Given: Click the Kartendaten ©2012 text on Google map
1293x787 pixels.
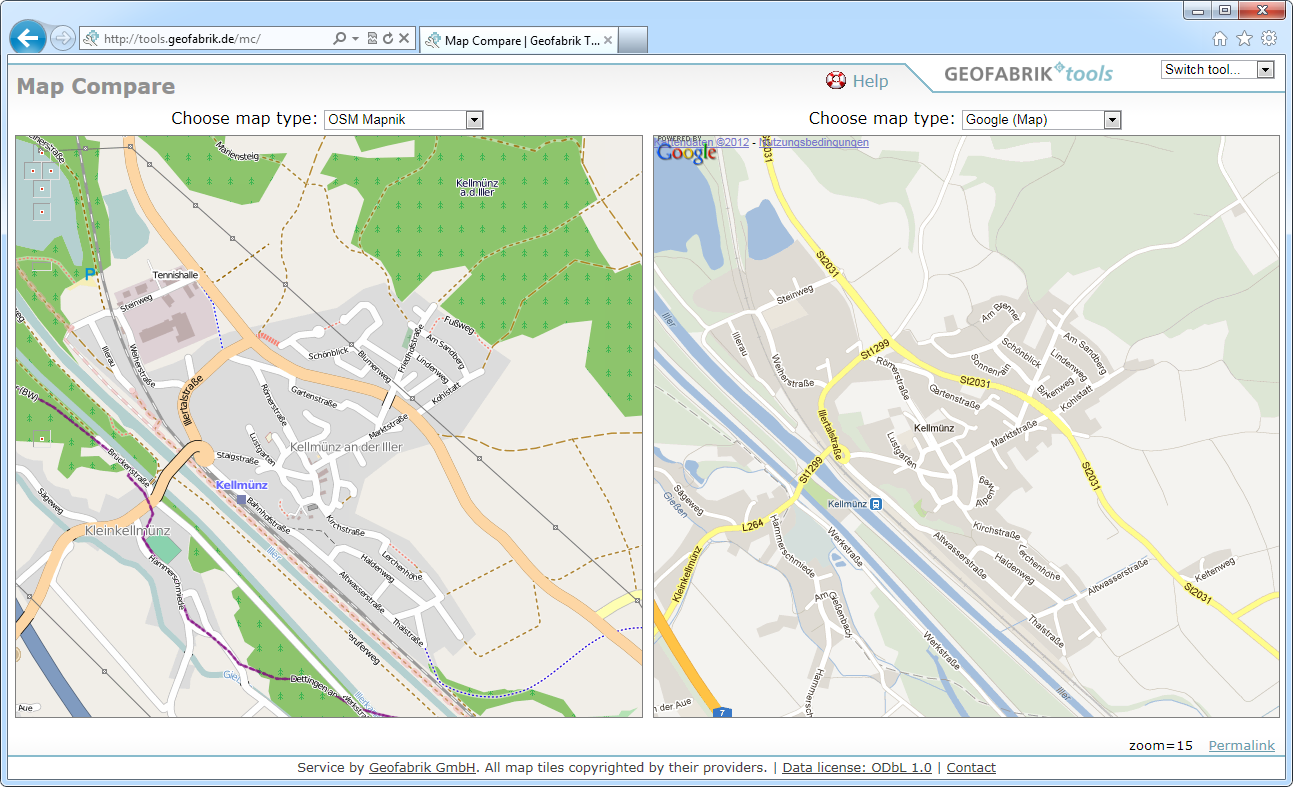Looking at the screenshot, I should coord(702,142).
